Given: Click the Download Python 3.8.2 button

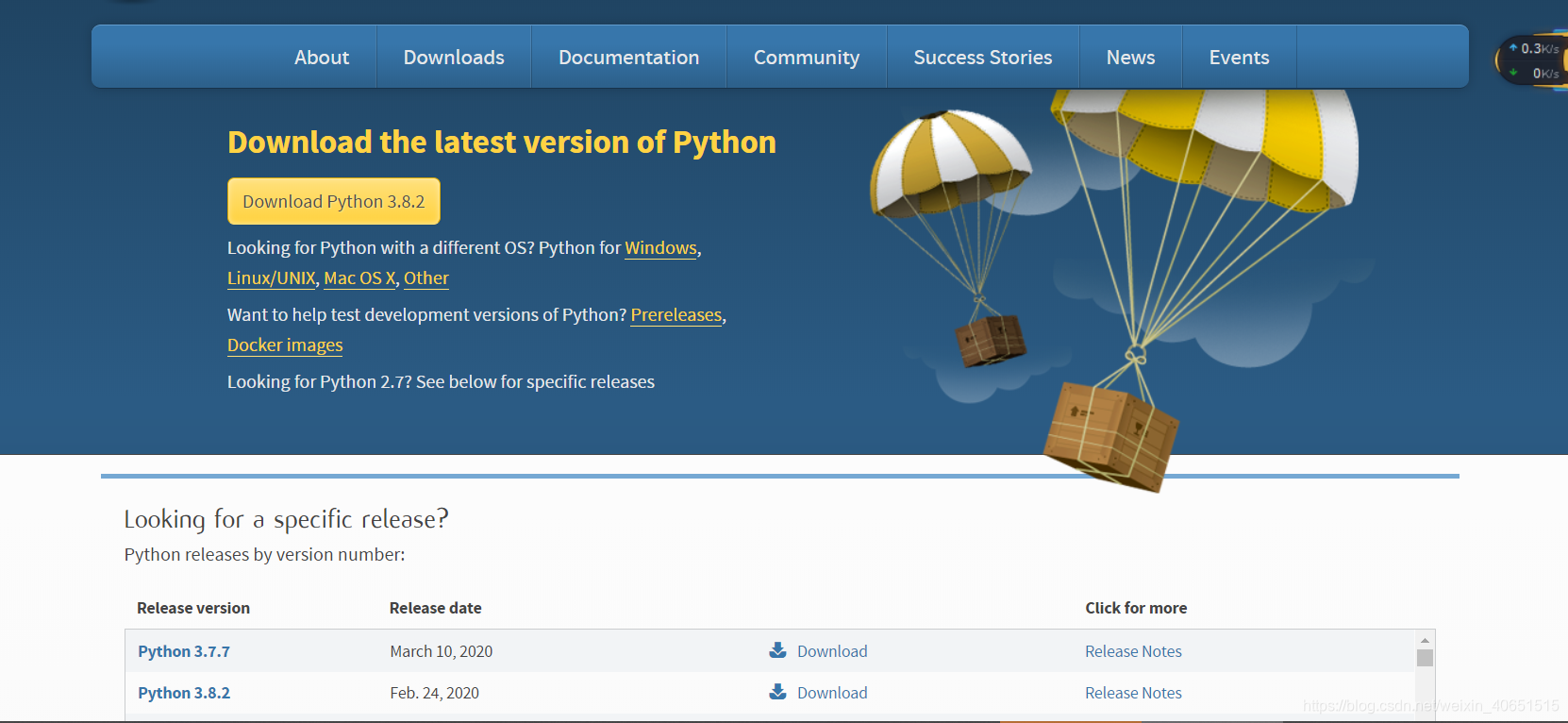Looking at the screenshot, I should 334,201.
